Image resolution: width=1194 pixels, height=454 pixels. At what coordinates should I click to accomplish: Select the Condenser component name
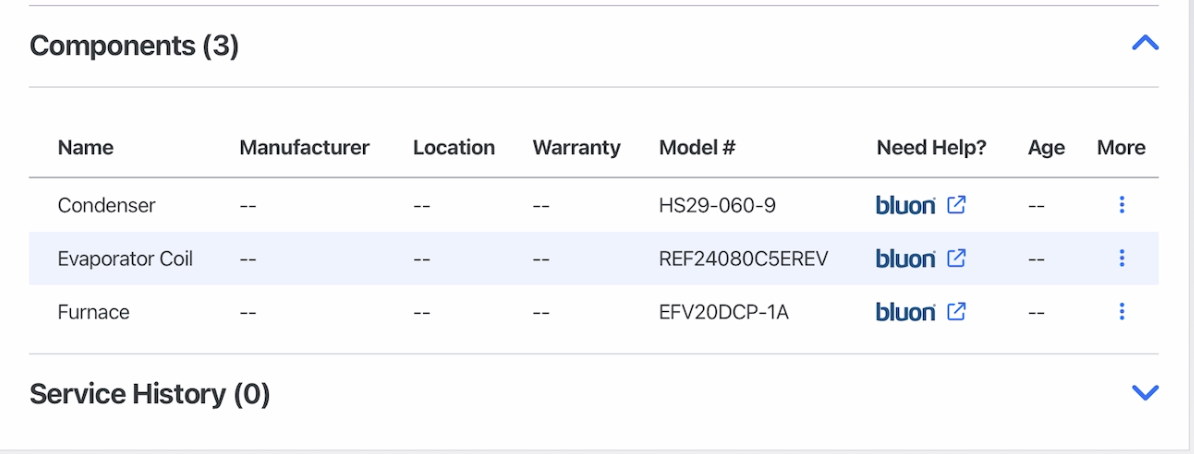pos(107,205)
